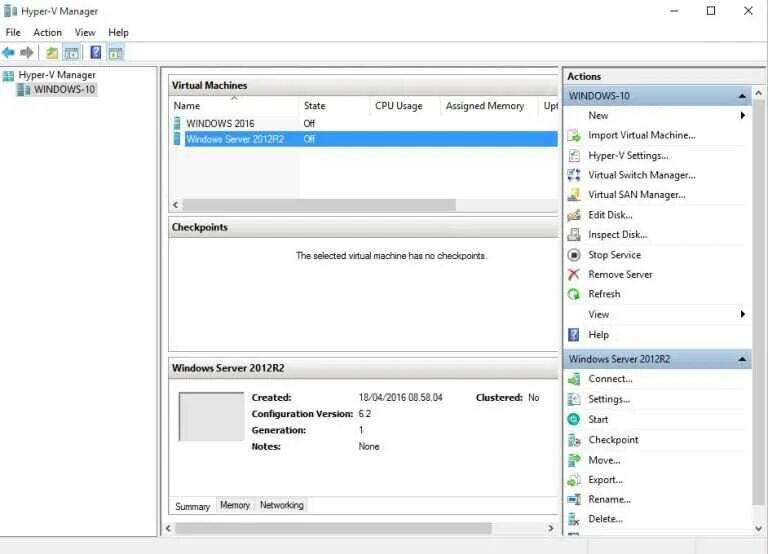Click the Import Virtual Machine icon

pyautogui.click(x=574, y=136)
